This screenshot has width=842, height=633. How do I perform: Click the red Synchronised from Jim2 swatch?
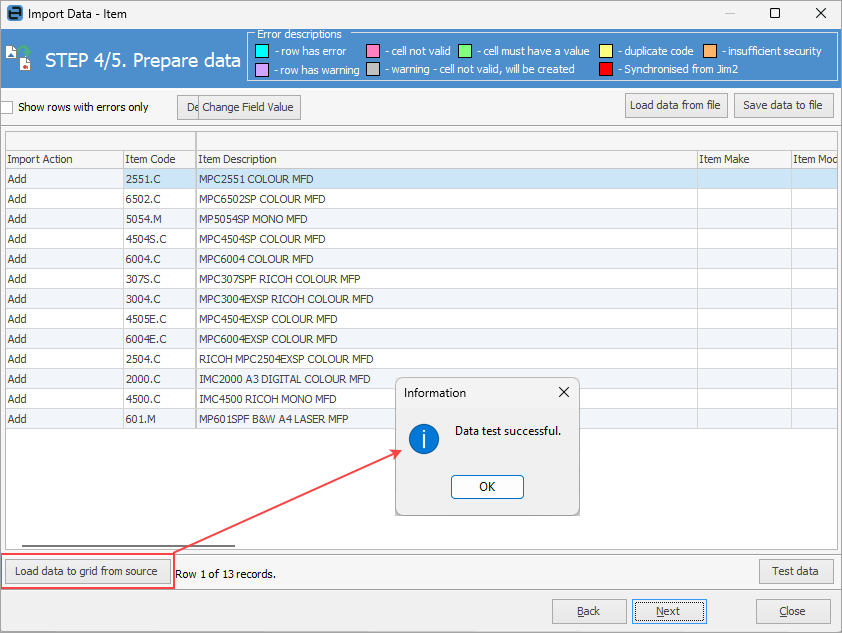[606, 69]
